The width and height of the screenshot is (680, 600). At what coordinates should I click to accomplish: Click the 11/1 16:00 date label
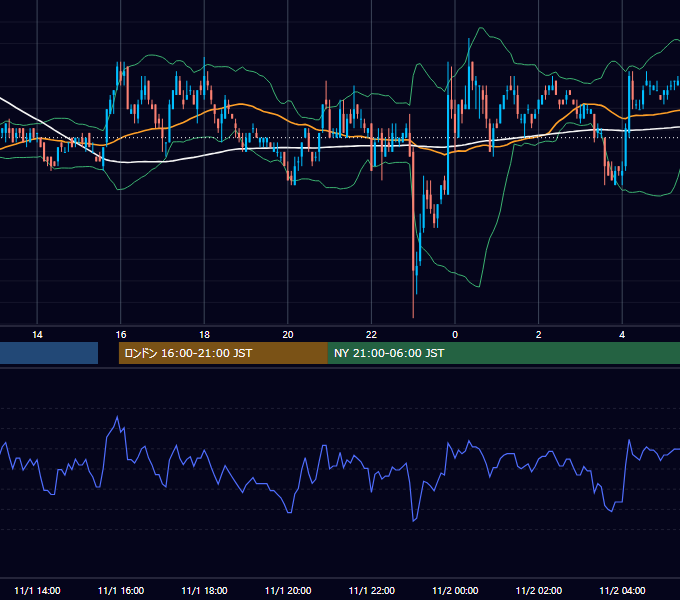tap(121, 590)
